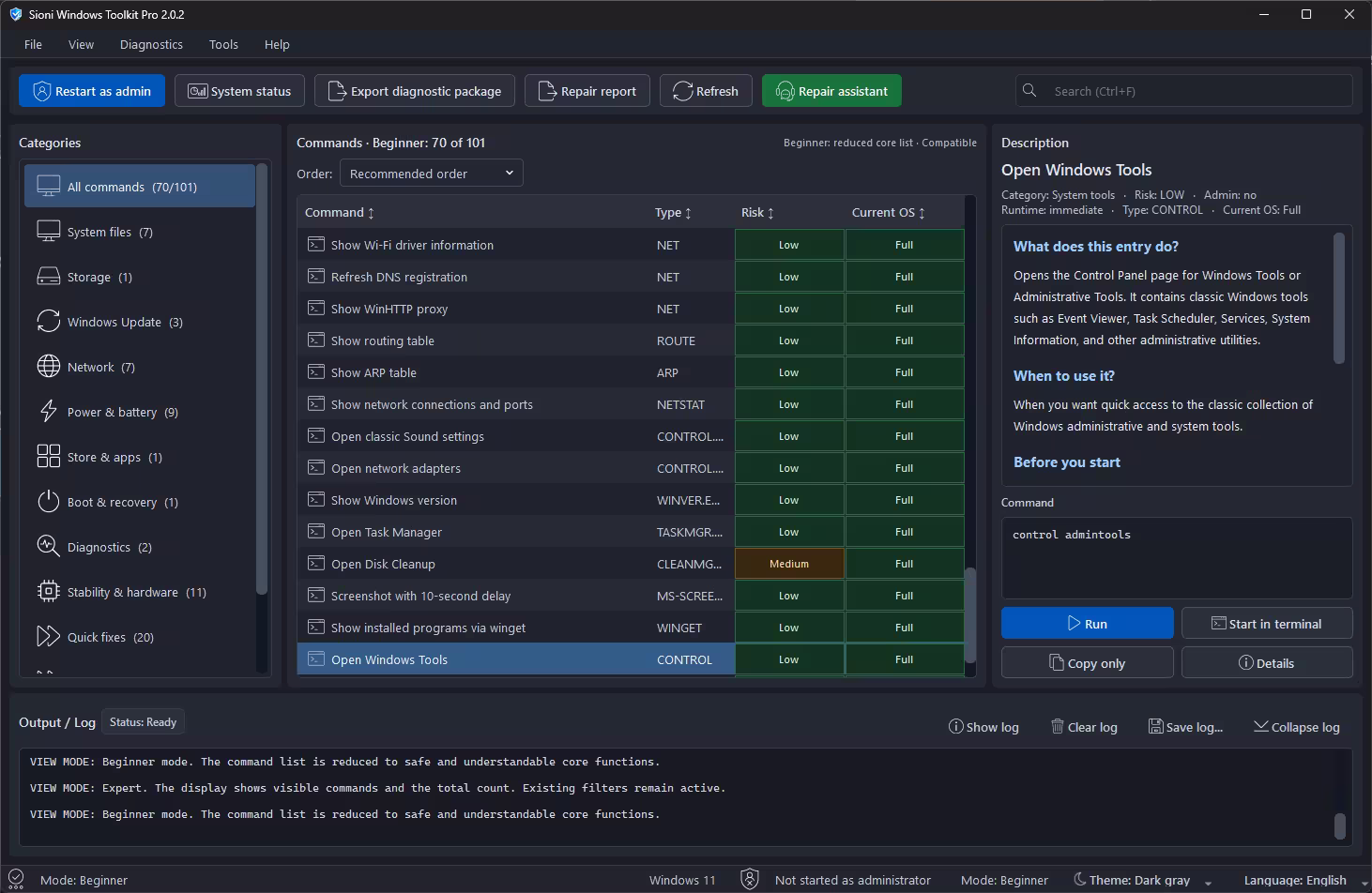This screenshot has height=893, width=1372.
Task: Select the Storage drive icon
Action: click(x=49, y=277)
